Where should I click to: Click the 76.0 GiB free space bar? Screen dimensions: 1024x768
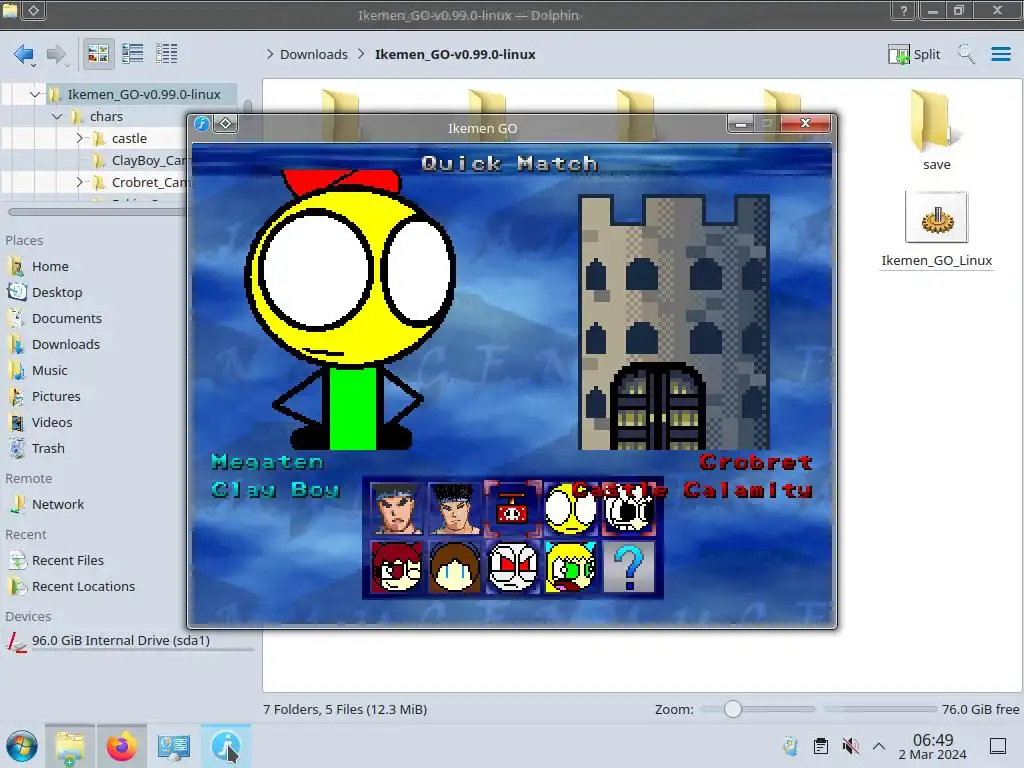880,709
